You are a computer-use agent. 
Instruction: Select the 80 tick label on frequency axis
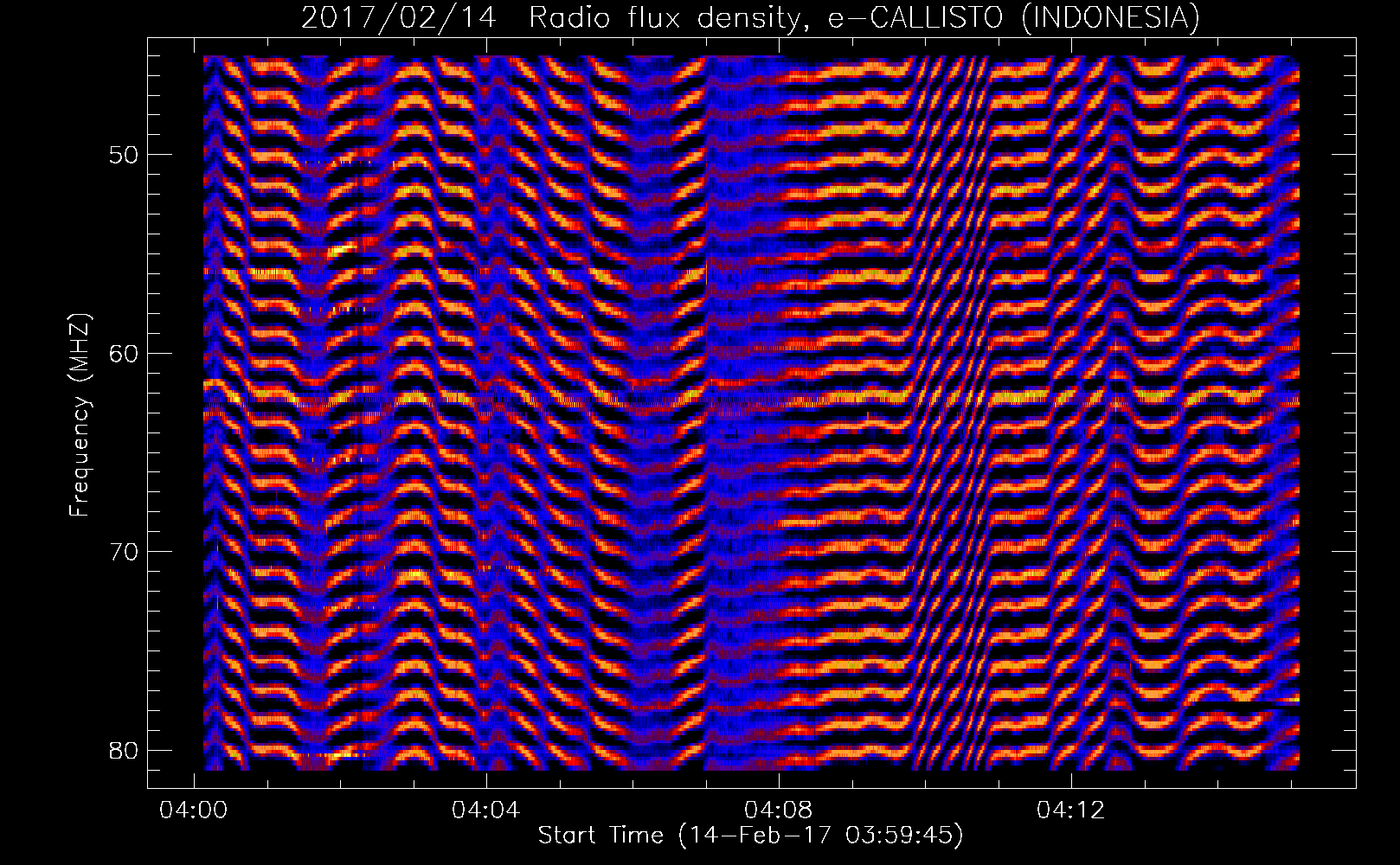tap(123, 749)
